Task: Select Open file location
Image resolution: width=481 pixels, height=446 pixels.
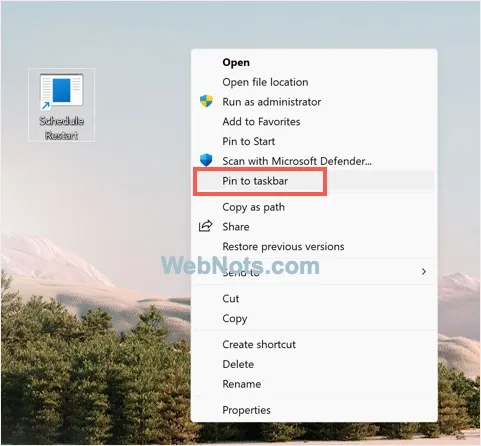Action: [265, 82]
